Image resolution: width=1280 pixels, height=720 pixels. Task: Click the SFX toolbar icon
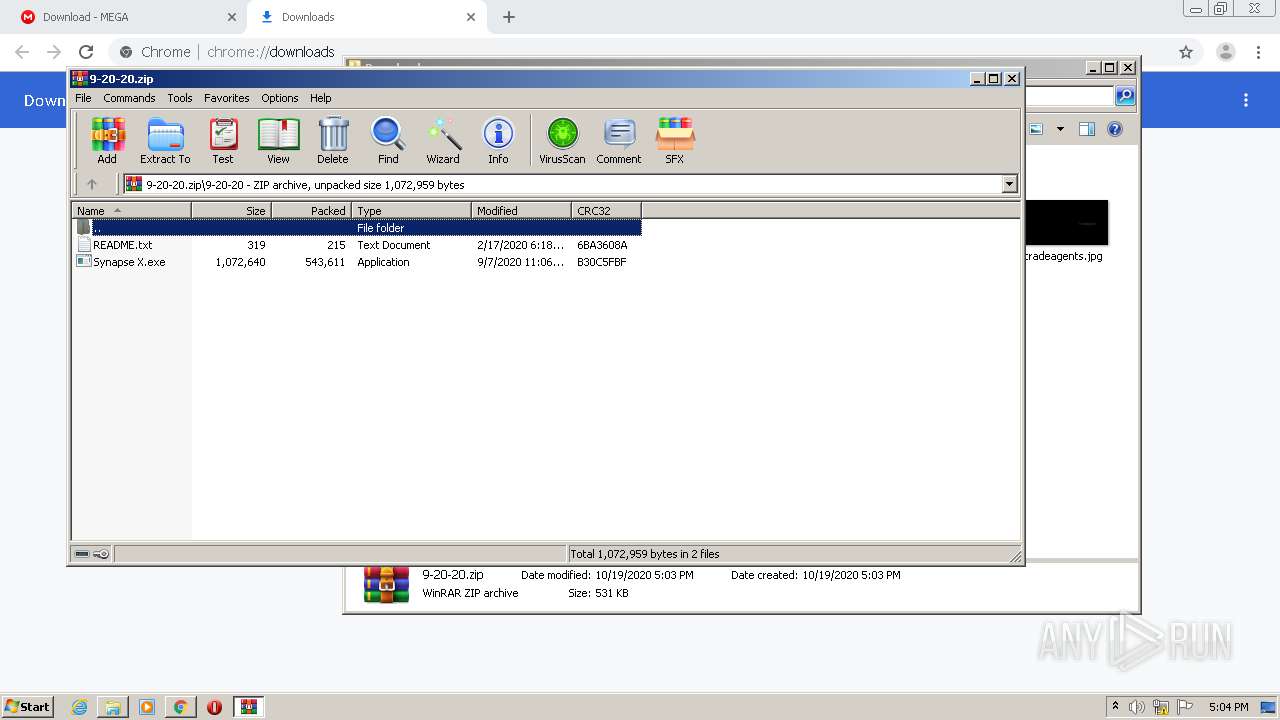[675, 140]
